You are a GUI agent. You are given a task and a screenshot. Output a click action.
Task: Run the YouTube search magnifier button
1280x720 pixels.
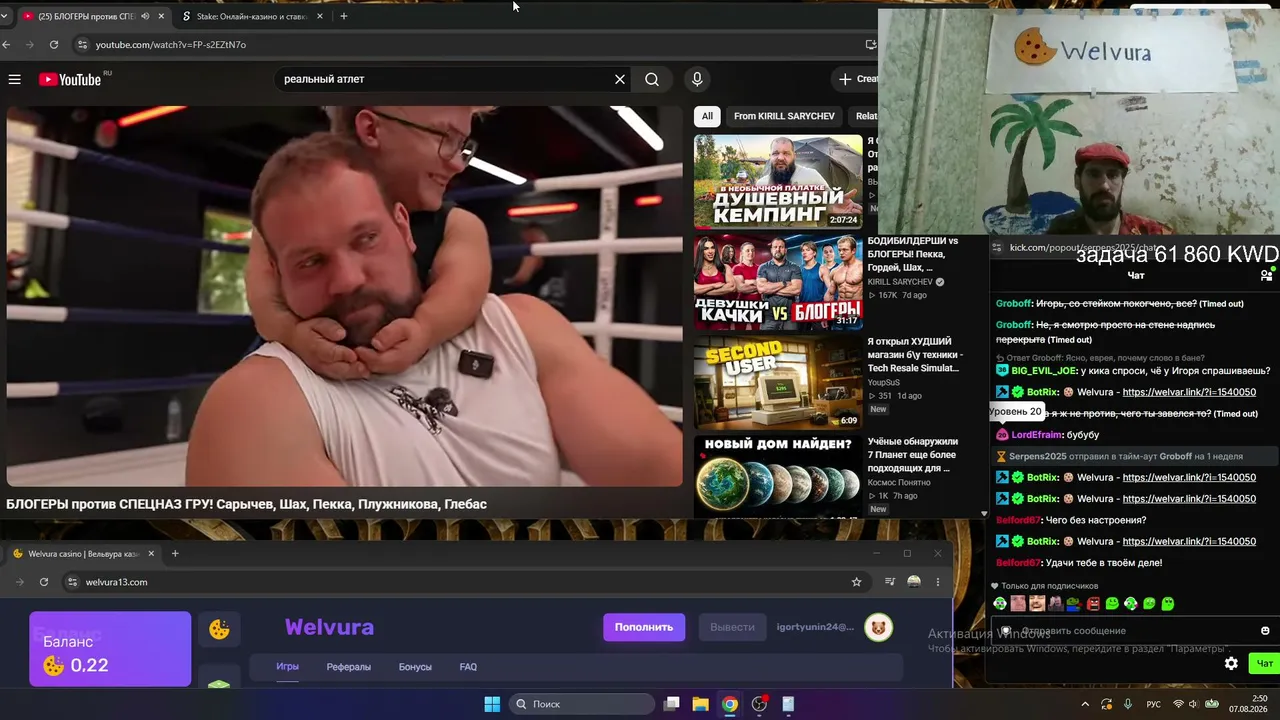(x=652, y=79)
